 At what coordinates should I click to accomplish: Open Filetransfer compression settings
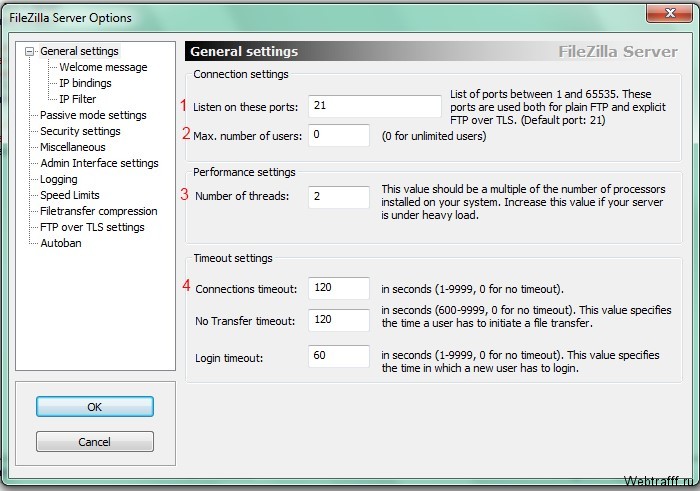coord(99,211)
